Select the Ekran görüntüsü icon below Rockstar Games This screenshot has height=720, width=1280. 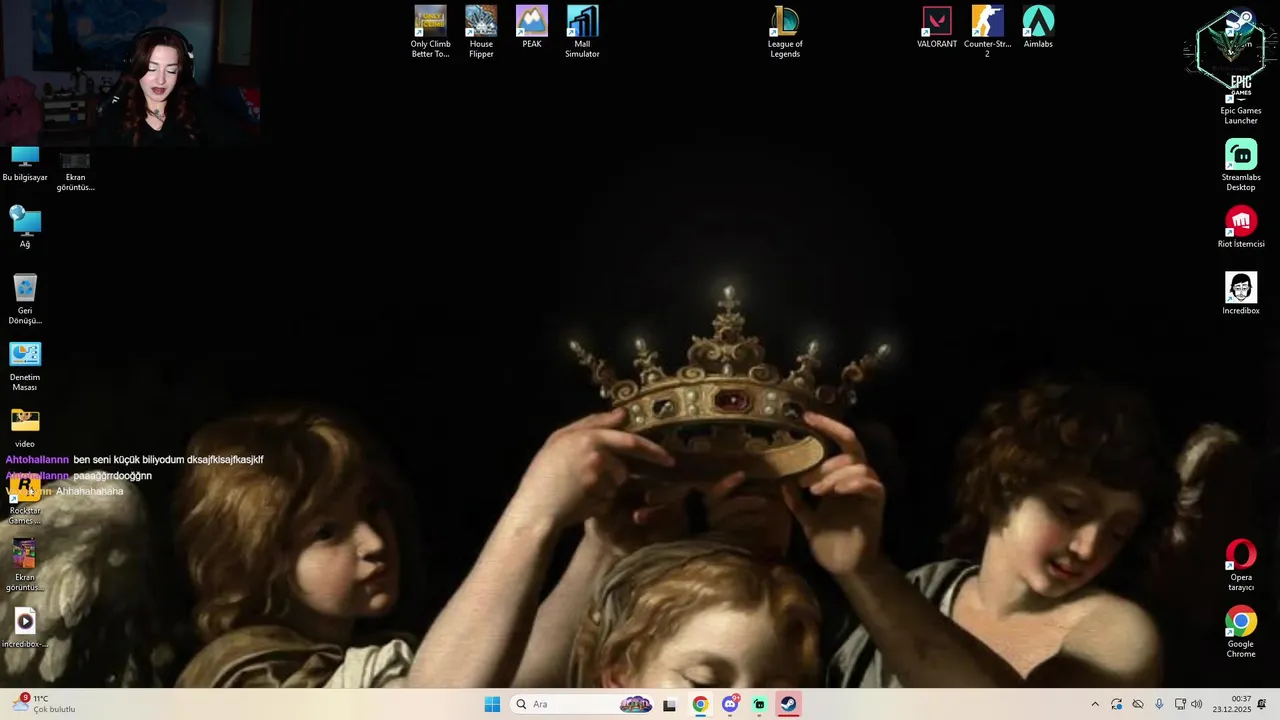(x=25, y=565)
